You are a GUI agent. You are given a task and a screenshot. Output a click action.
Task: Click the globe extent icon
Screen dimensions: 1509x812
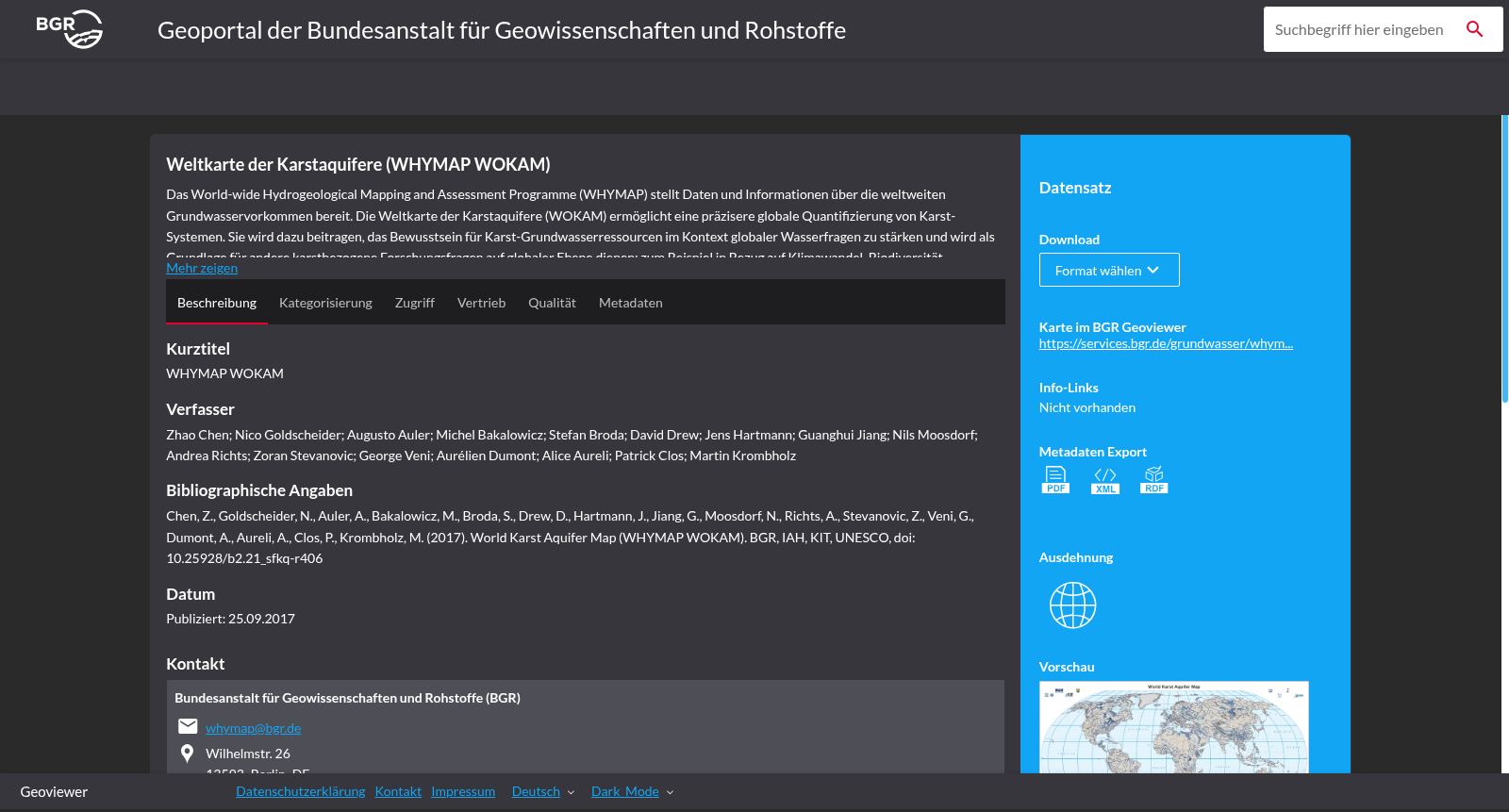[1073, 605]
